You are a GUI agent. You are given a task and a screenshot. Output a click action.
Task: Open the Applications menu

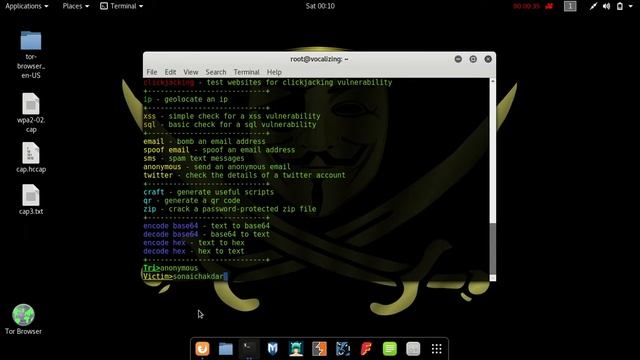tap(27, 6)
